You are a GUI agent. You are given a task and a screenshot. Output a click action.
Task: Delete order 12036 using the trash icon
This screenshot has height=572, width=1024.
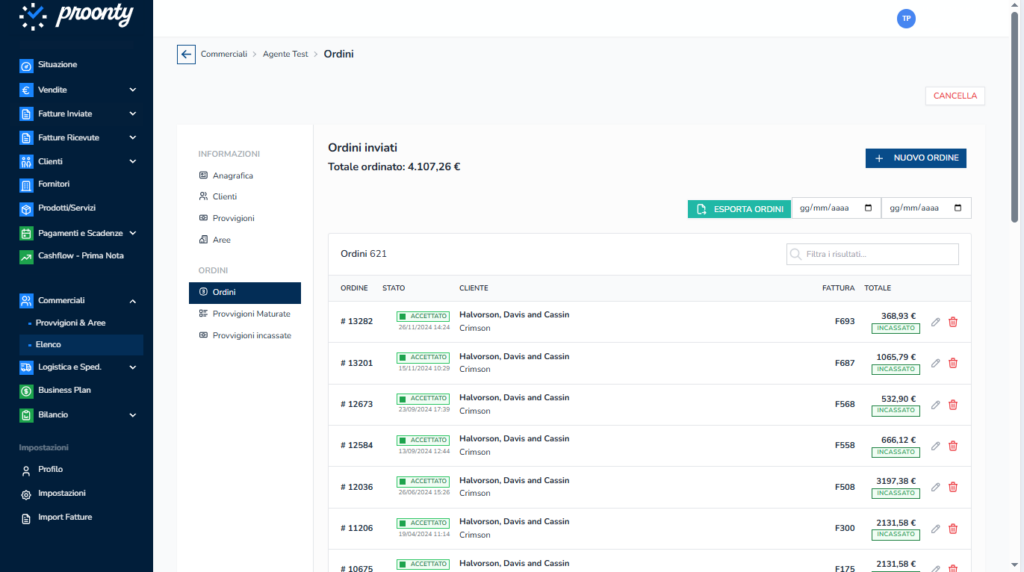click(x=953, y=487)
